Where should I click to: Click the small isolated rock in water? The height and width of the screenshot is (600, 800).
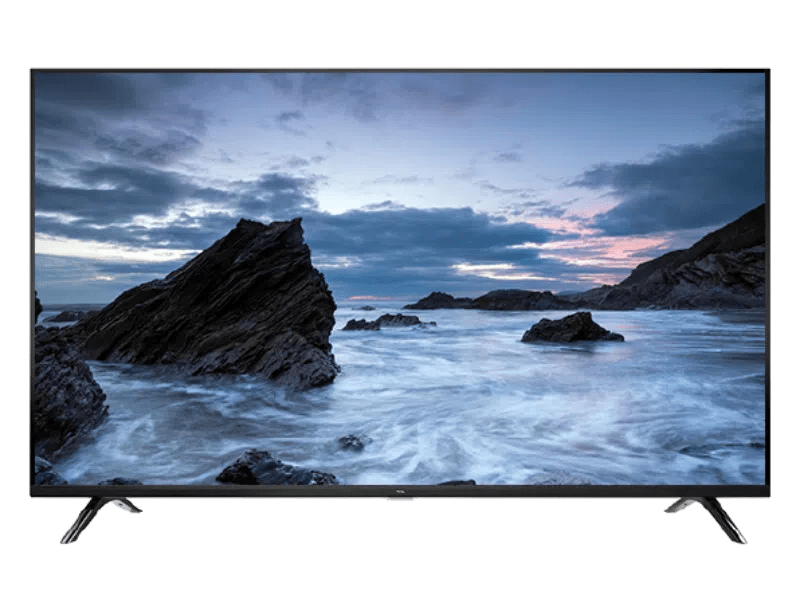[x=571, y=328]
